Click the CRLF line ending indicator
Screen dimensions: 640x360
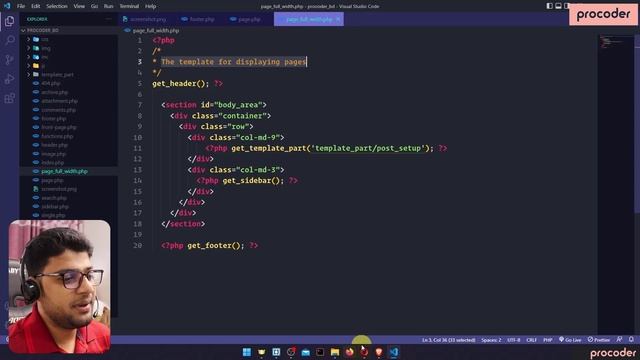click(x=531, y=340)
